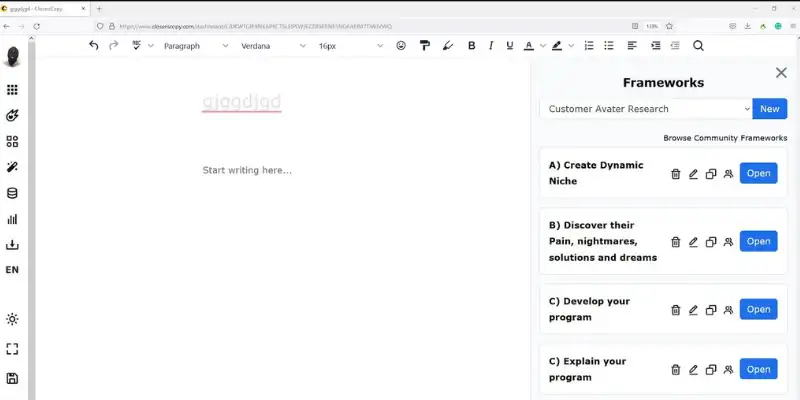Expand the text color options arrow
The width and height of the screenshot is (800, 400).
[x=543, y=45]
